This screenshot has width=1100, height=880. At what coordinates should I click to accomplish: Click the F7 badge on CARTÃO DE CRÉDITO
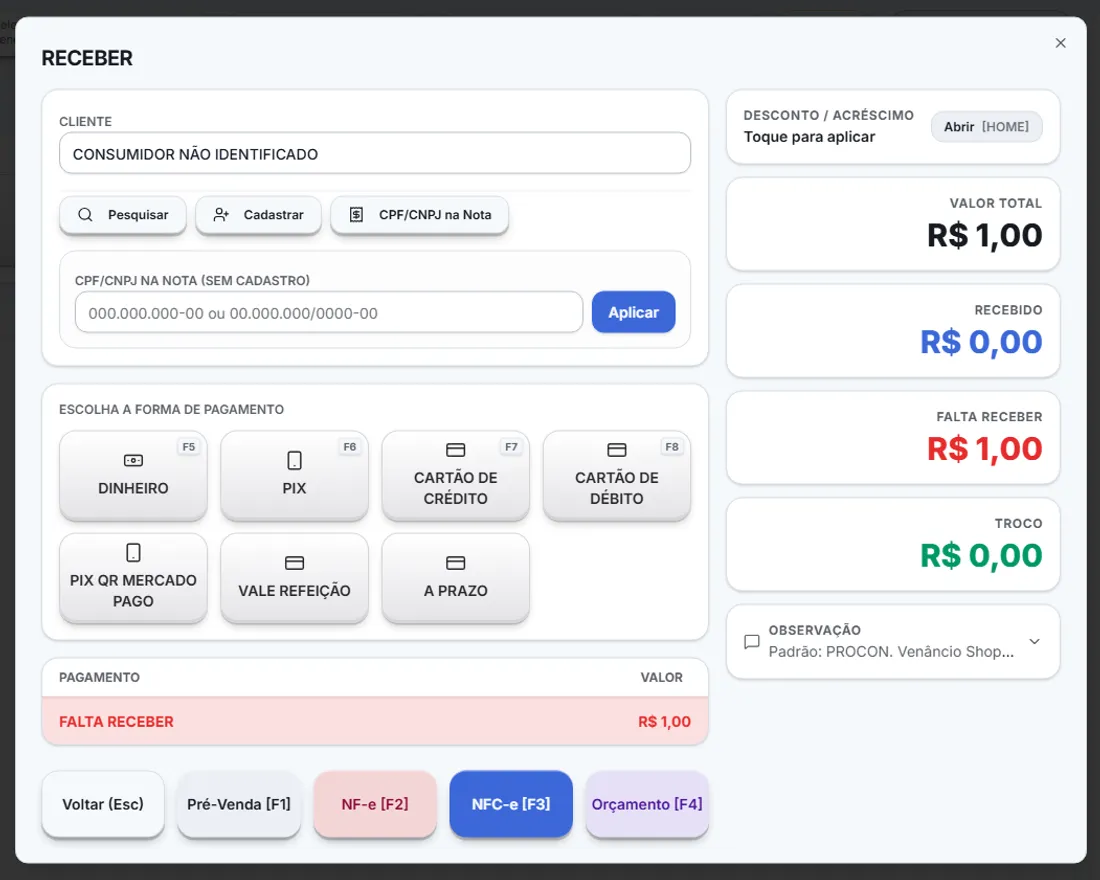point(511,447)
